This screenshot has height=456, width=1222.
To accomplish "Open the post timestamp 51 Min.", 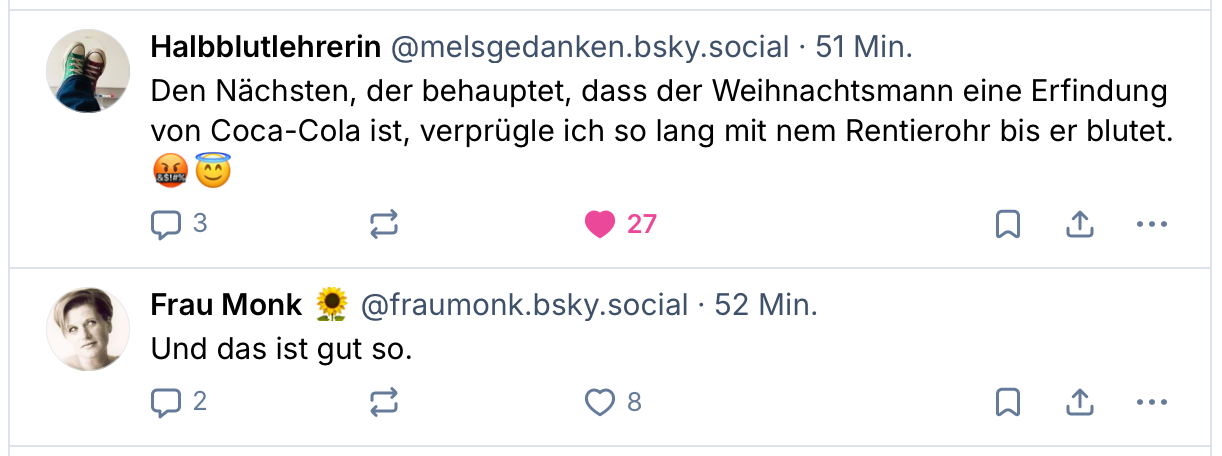I will [864, 47].
